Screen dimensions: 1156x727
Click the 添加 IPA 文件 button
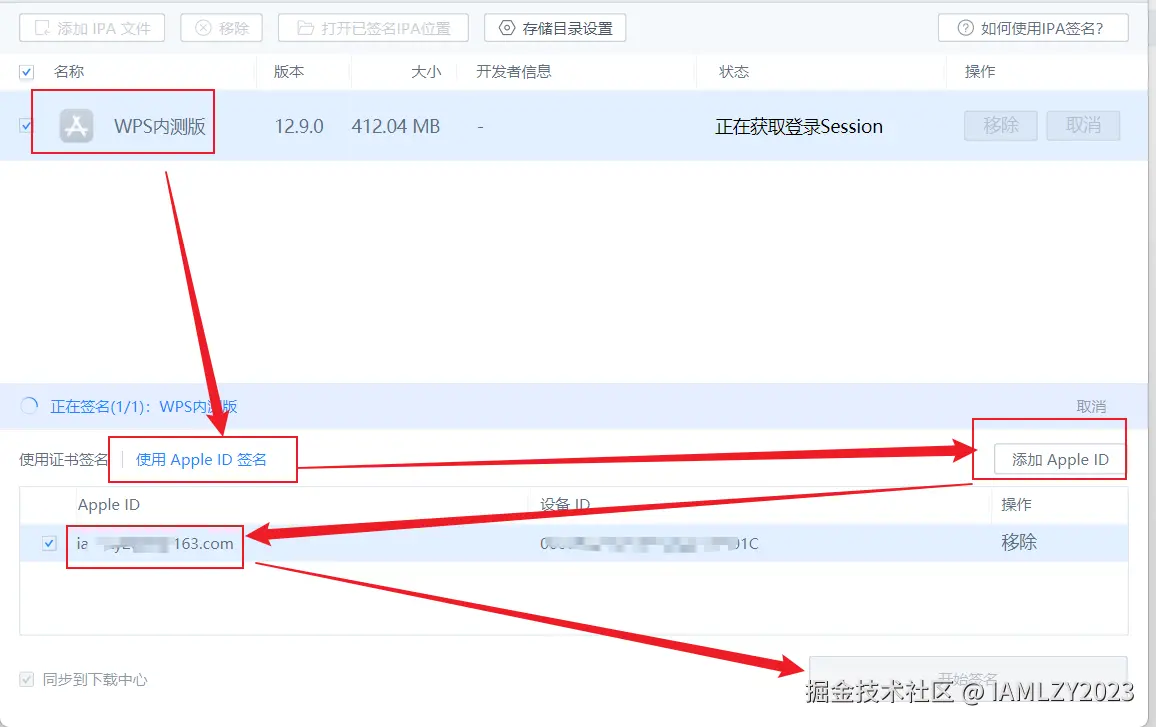(x=91, y=28)
